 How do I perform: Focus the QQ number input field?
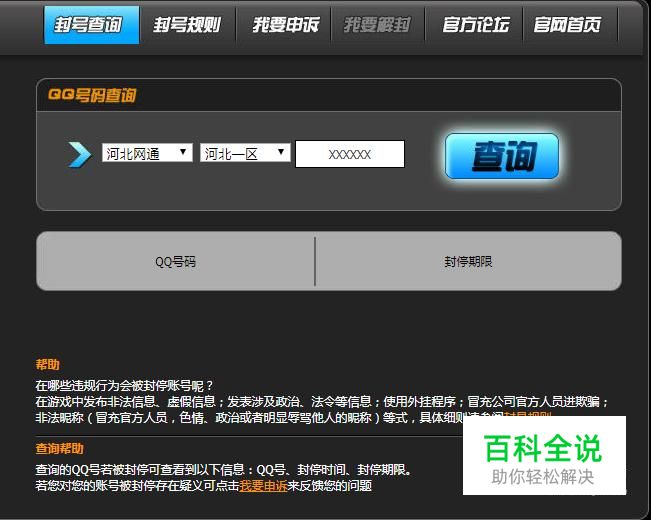pyautogui.click(x=350, y=154)
